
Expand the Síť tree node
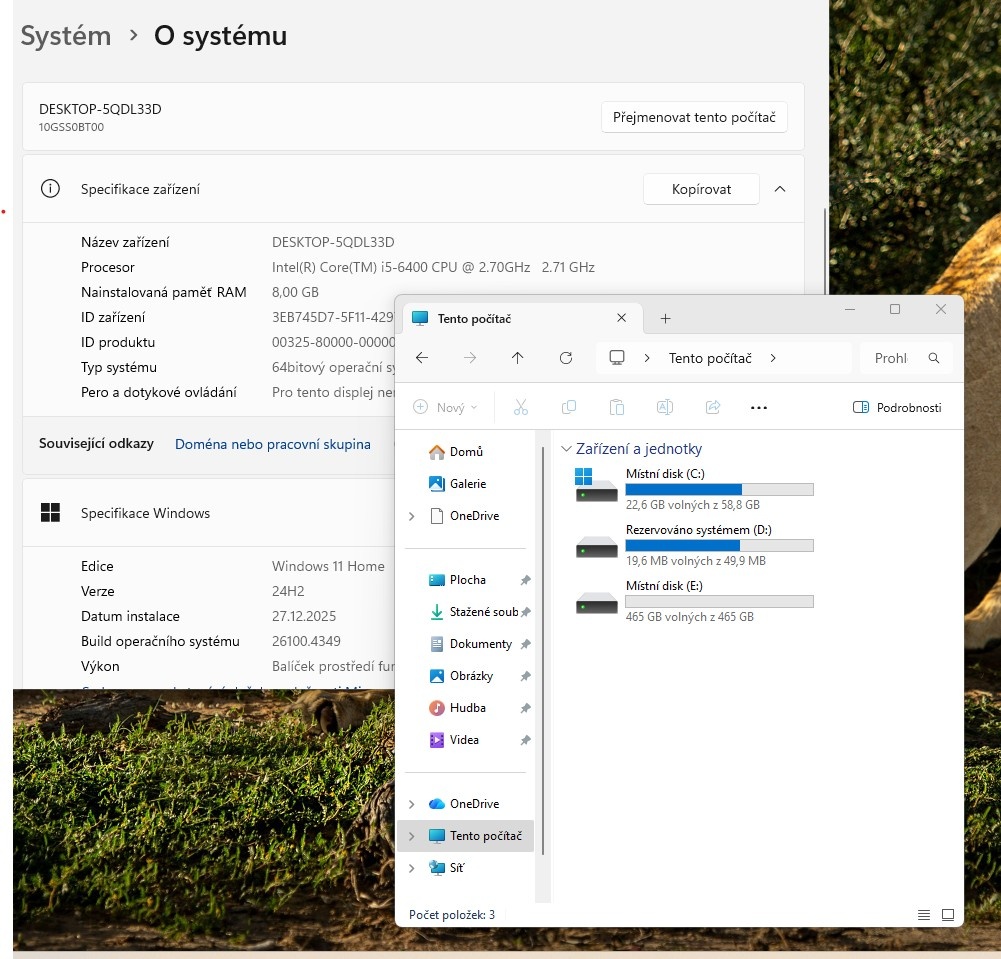(411, 868)
